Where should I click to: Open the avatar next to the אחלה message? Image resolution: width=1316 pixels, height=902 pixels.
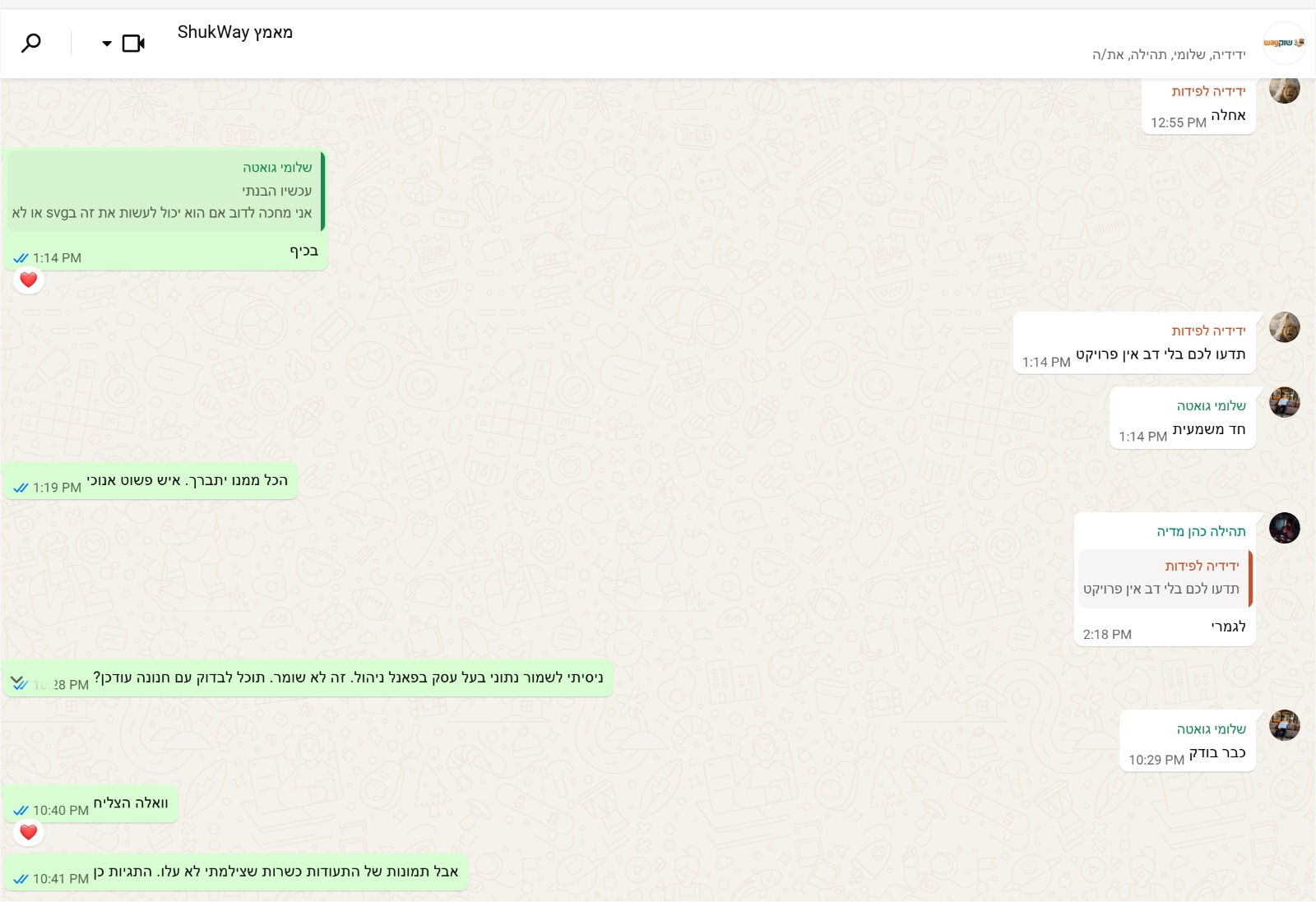tap(1284, 89)
